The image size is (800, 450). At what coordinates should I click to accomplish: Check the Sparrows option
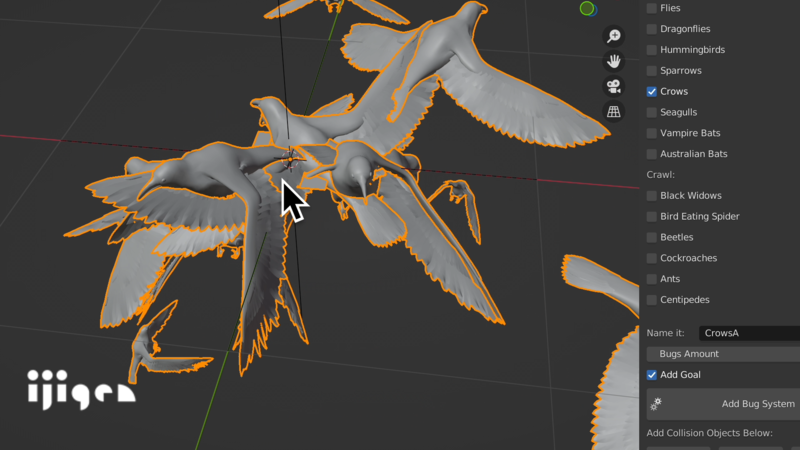[x=652, y=70]
